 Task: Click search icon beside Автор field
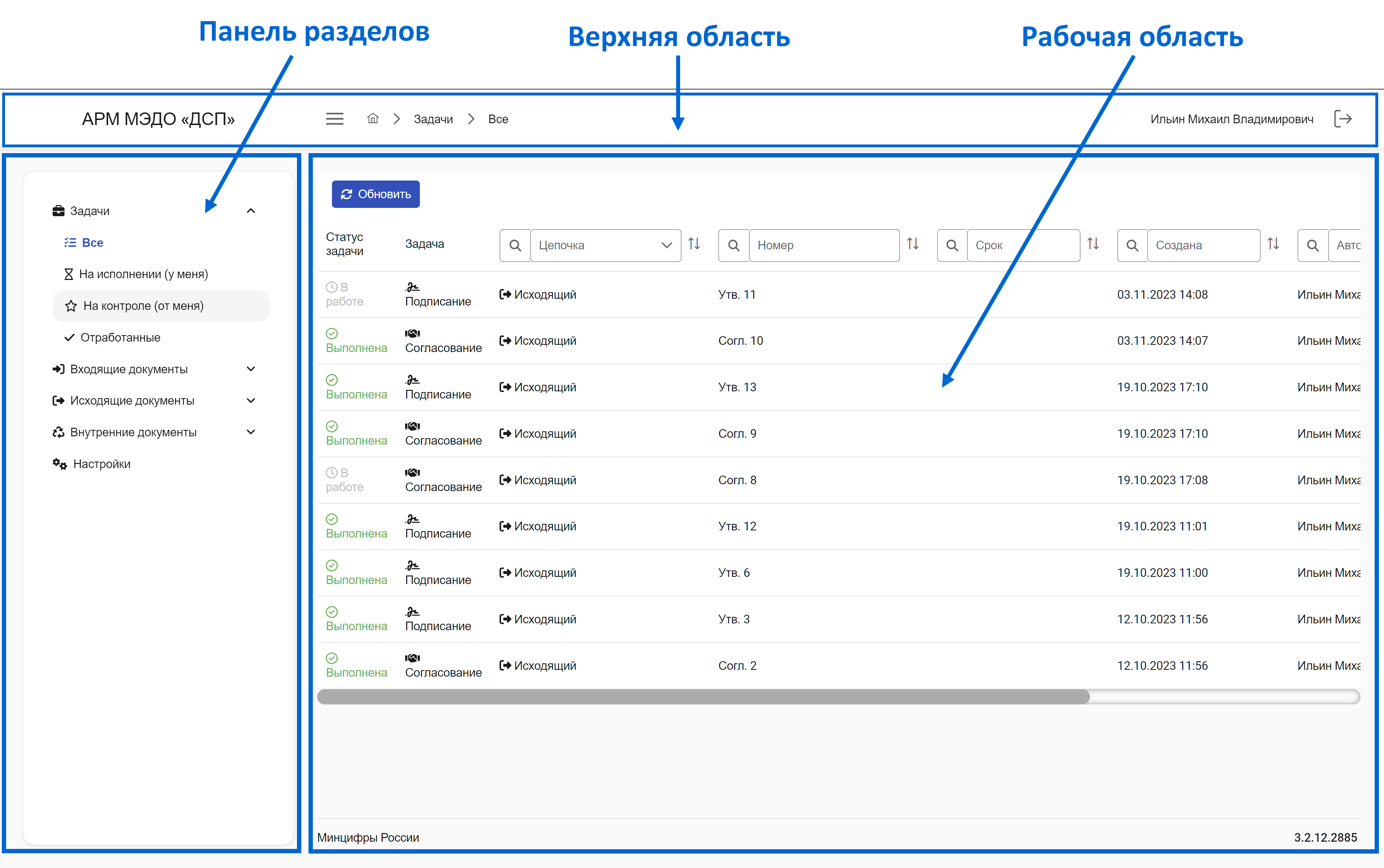click(x=1312, y=245)
